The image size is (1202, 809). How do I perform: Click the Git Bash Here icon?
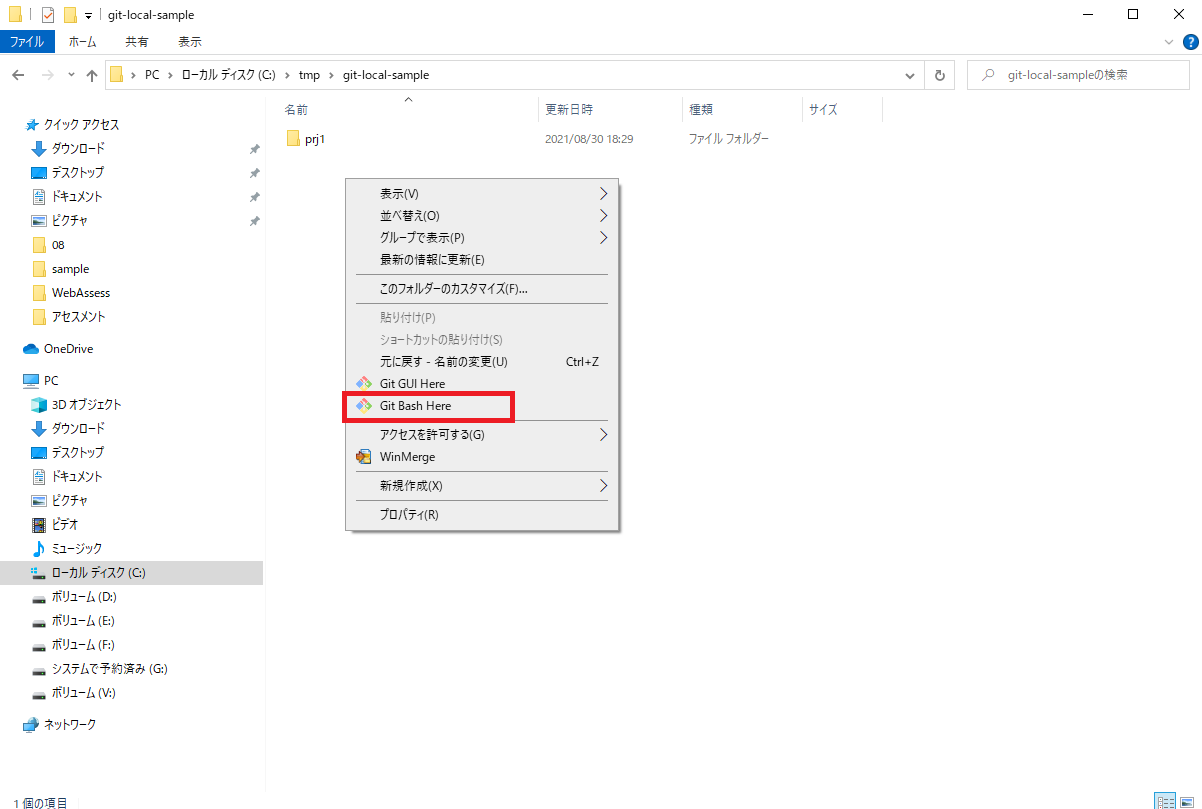tap(364, 406)
